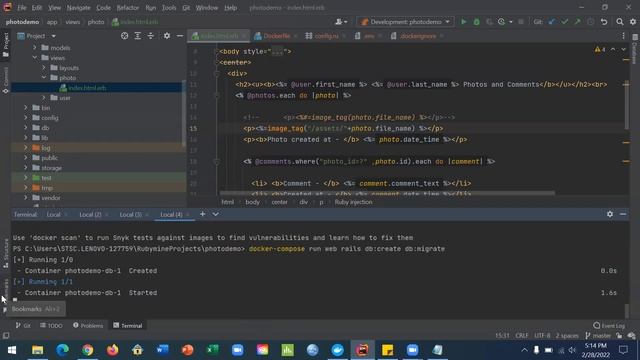The width and height of the screenshot is (640, 360).
Task: Open the Refactor menu
Action: tap(128, 8)
